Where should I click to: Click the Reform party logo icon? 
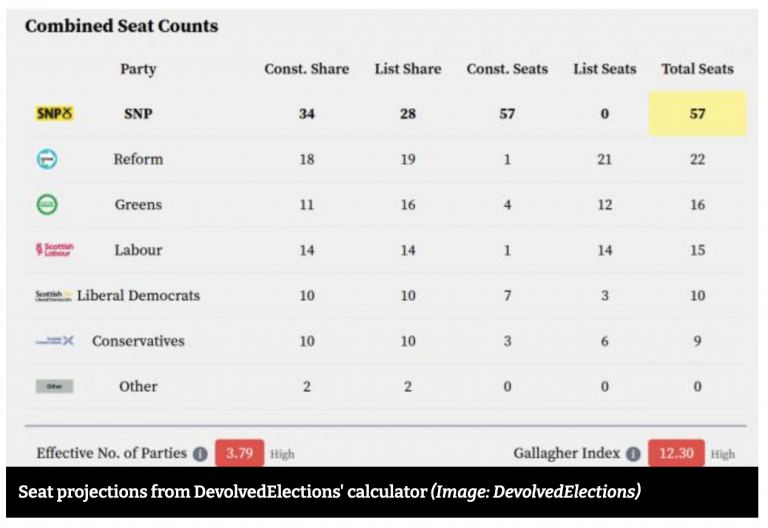point(48,159)
